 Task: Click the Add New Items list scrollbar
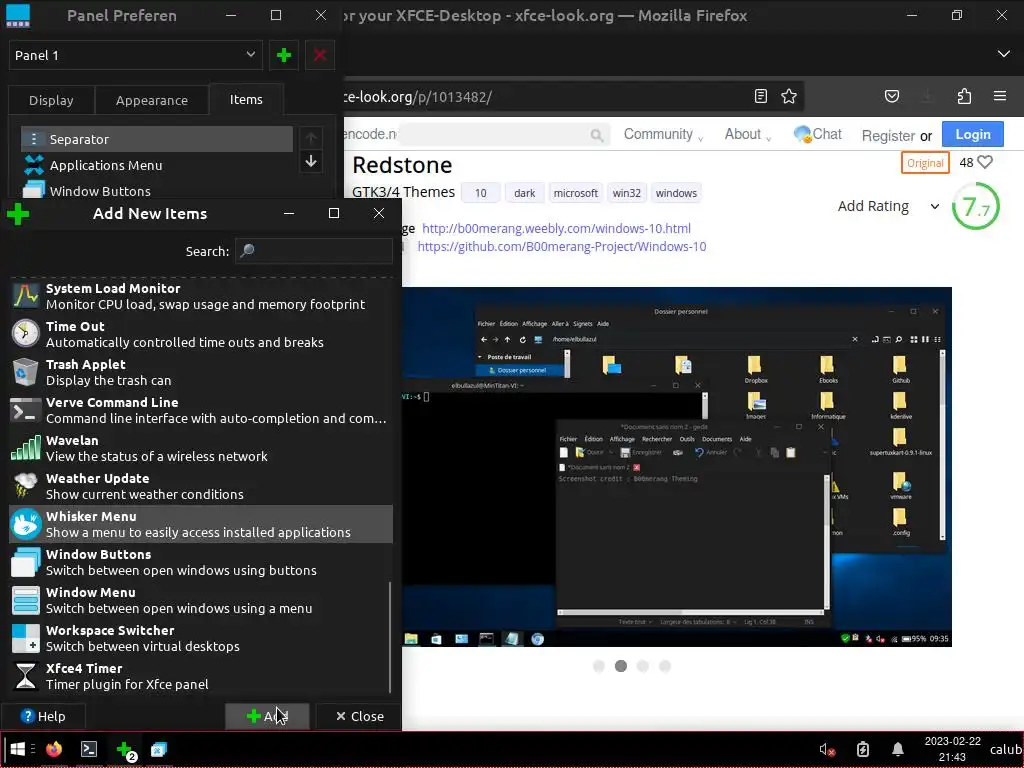point(391,637)
